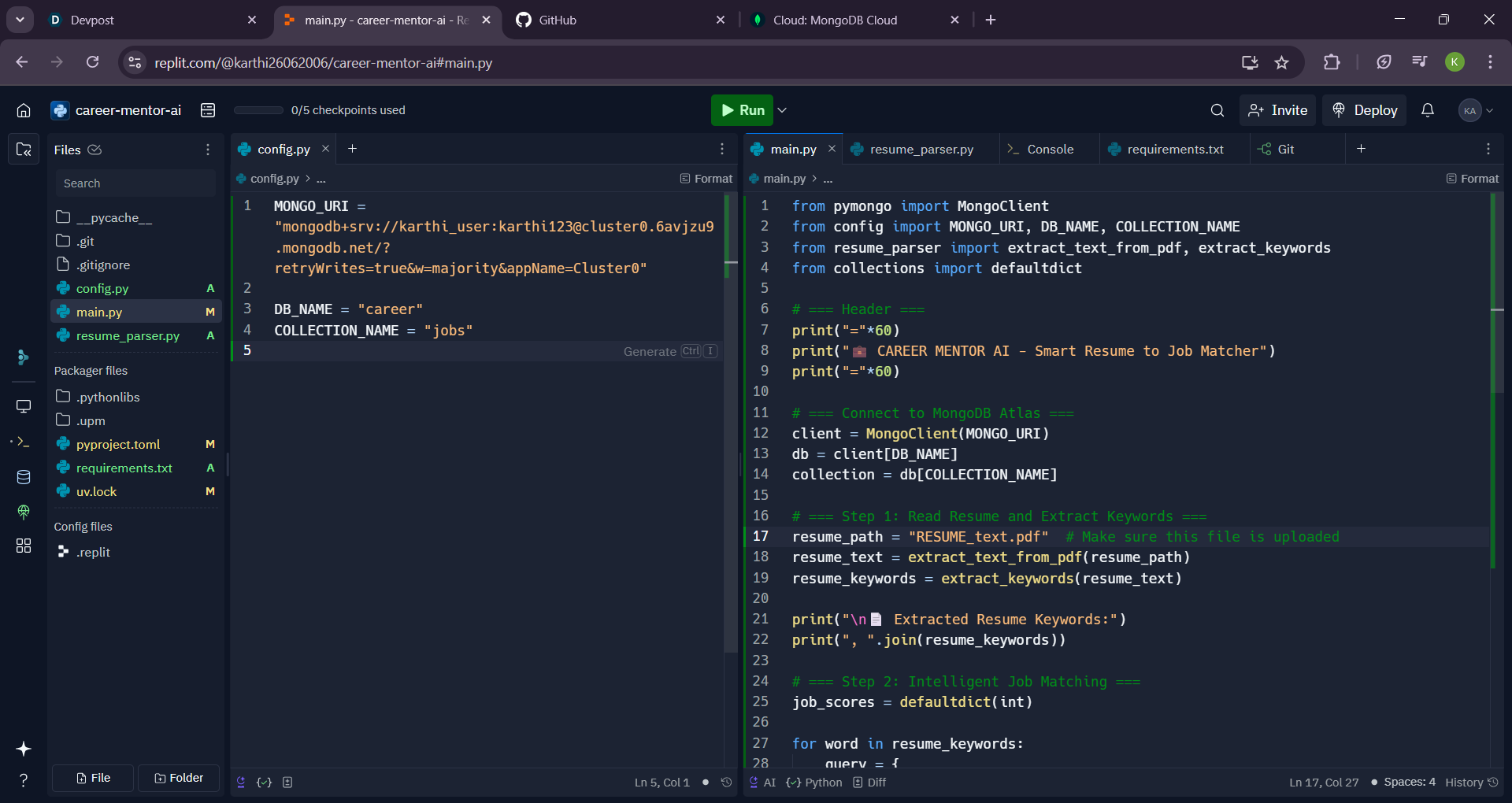Click Format in the config.py pane
This screenshot has height=803, width=1512.
click(706, 179)
